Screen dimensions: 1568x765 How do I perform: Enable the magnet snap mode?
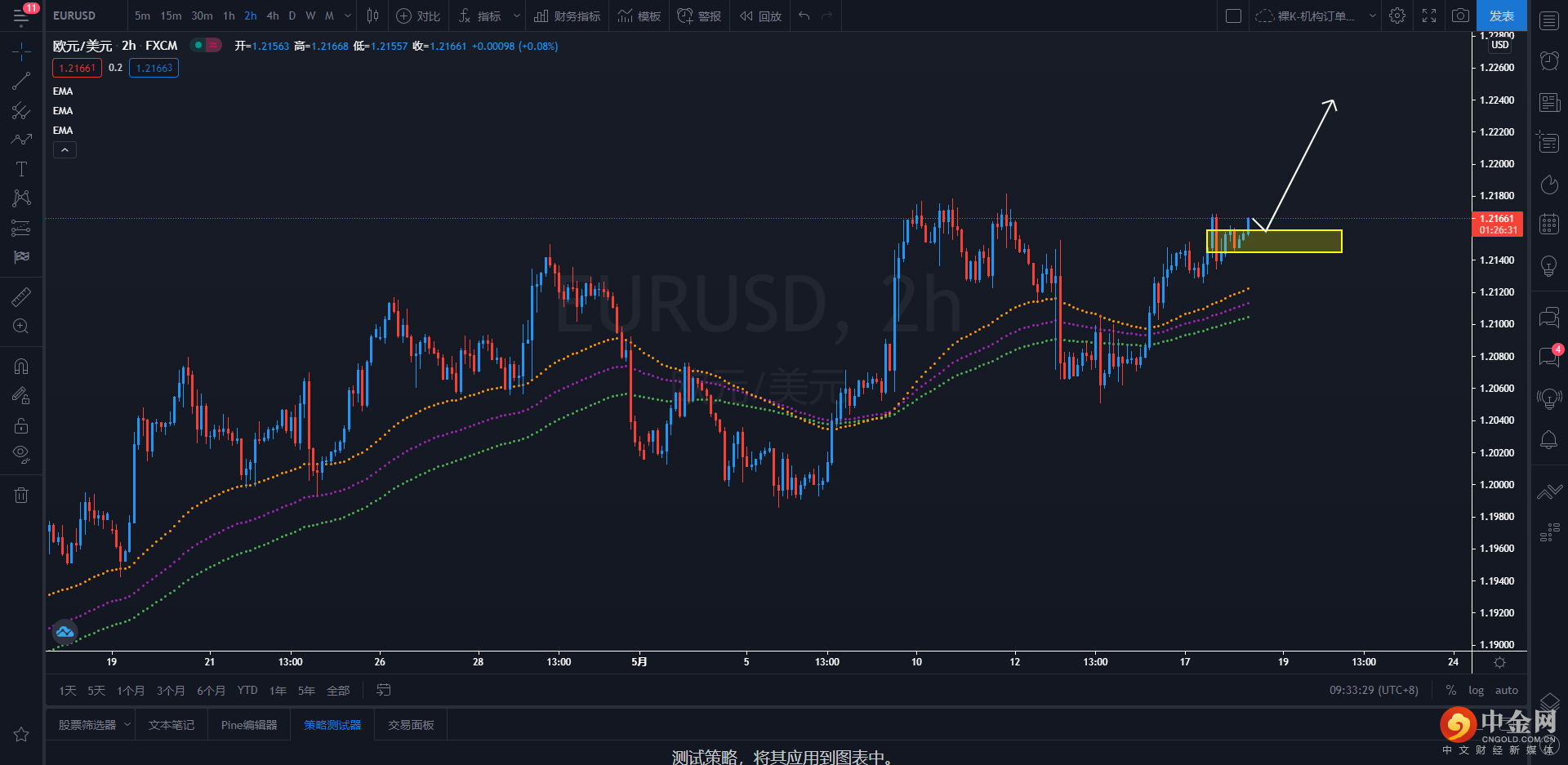(x=21, y=367)
